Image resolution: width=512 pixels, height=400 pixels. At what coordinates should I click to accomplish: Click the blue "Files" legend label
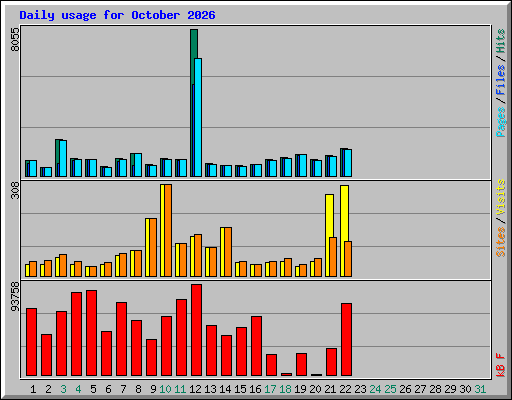[500, 80]
